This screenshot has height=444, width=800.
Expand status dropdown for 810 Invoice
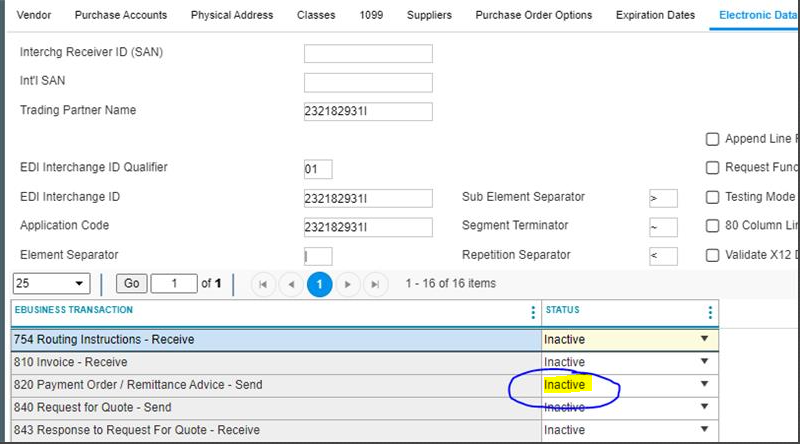[x=704, y=362]
